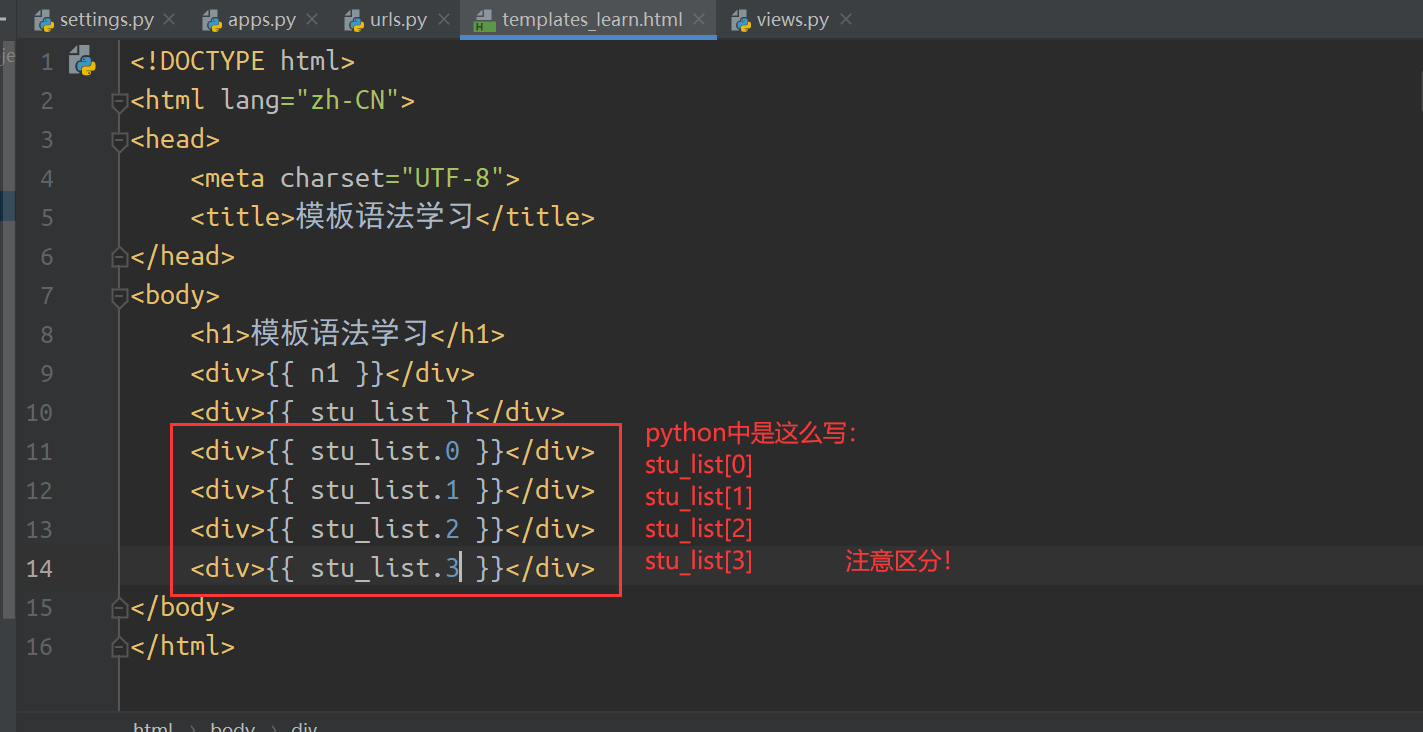1423x732 pixels.
Task: Click the {{ n1 }} variable on line 9
Action: tap(325, 373)
